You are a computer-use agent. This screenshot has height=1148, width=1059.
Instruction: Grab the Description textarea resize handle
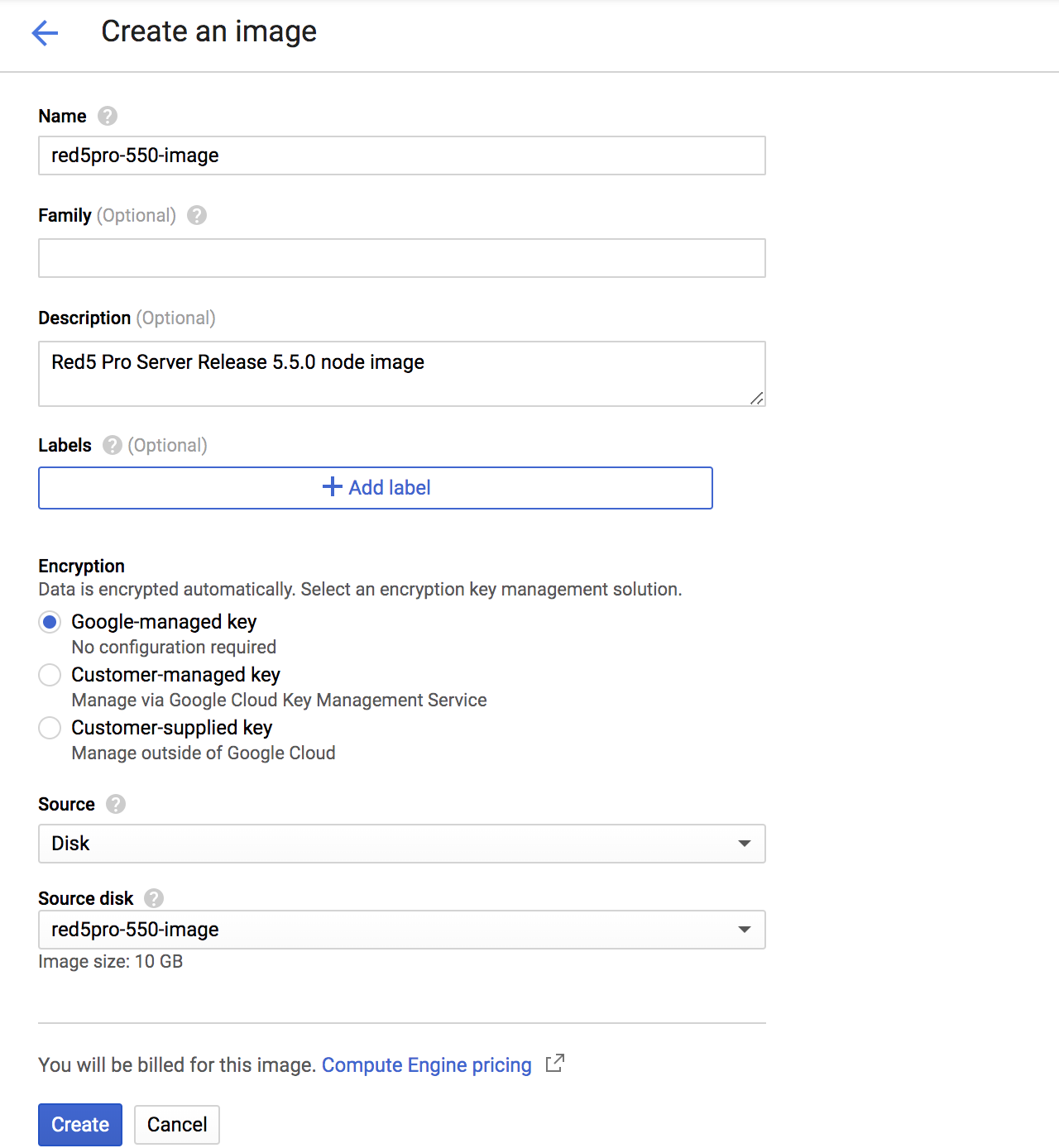757,398
